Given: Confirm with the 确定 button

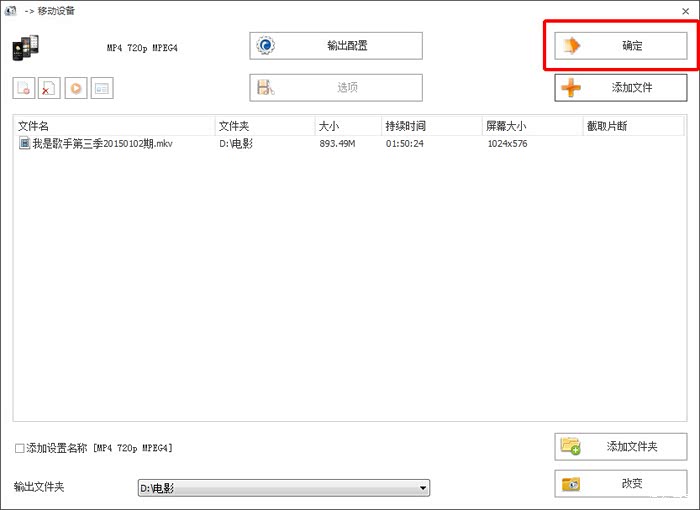Looking at the screenshot, I should (621, 46).
